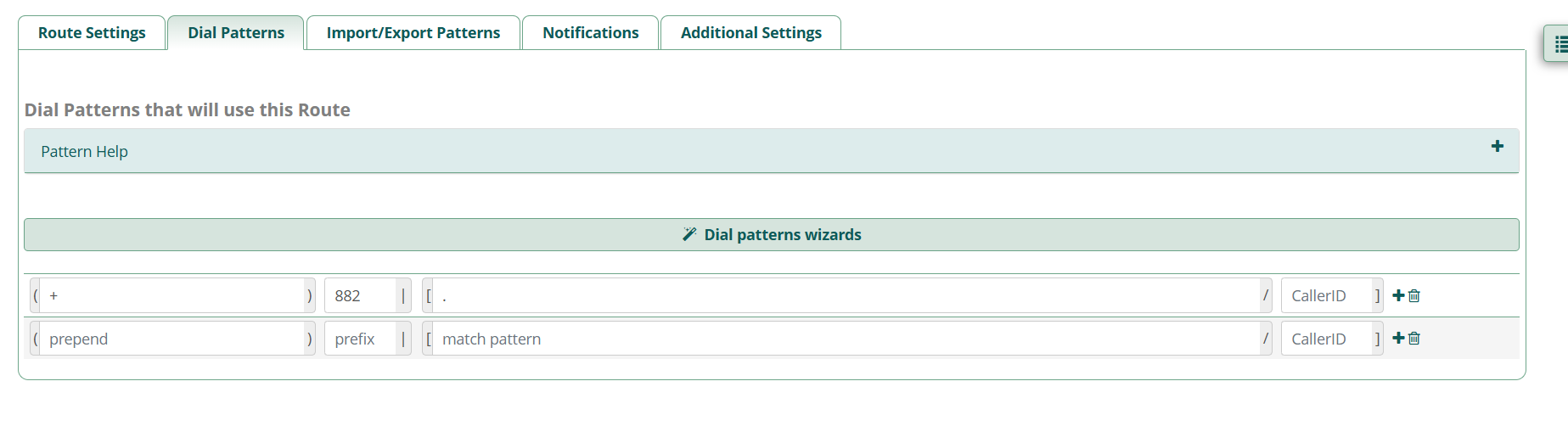Open the Additional Settings tab
Image resolution: width=1568 pixels, height=426 pixels.
[751, 33]
